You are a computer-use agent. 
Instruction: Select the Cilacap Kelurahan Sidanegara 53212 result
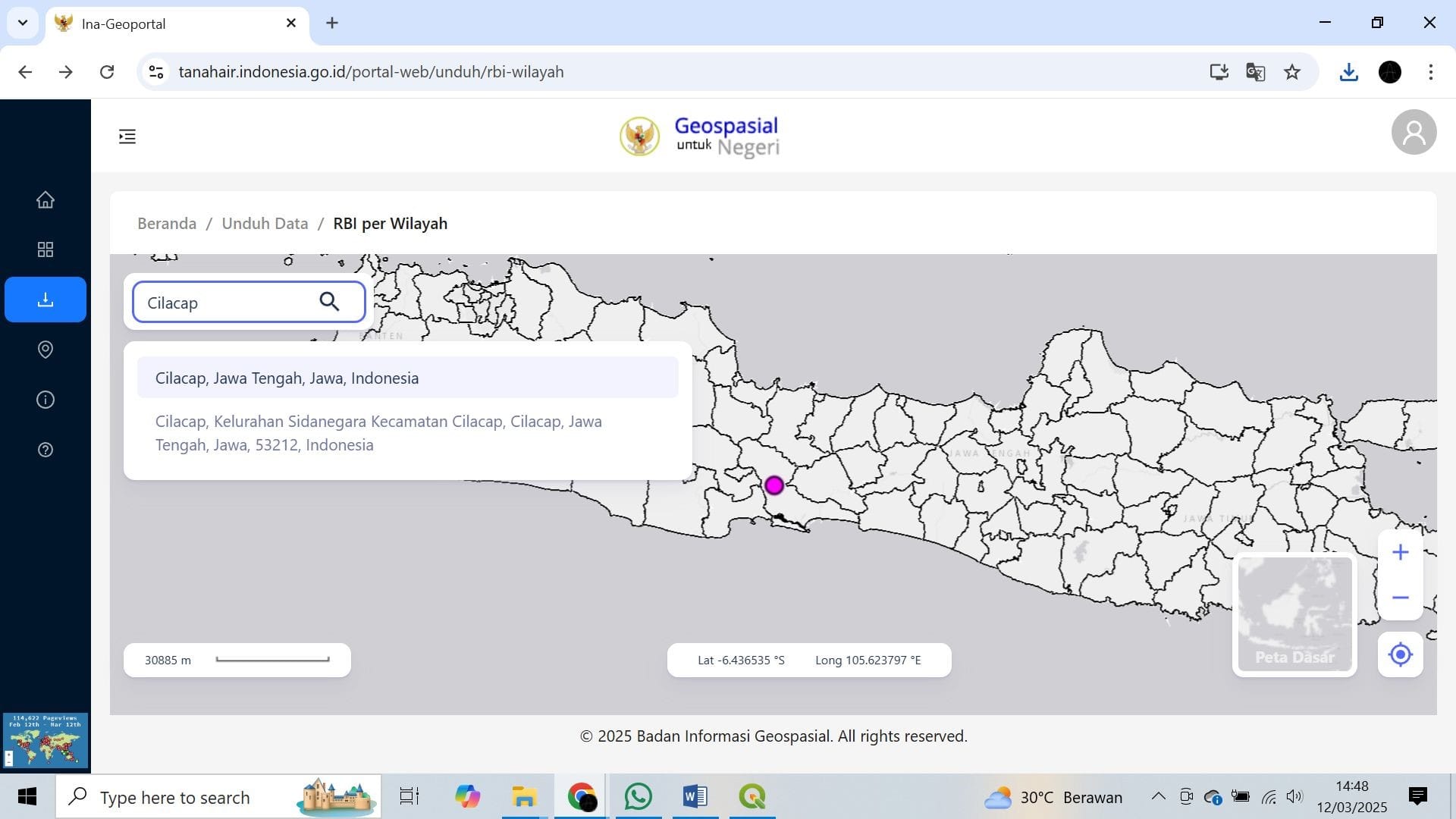coord(408,433)
